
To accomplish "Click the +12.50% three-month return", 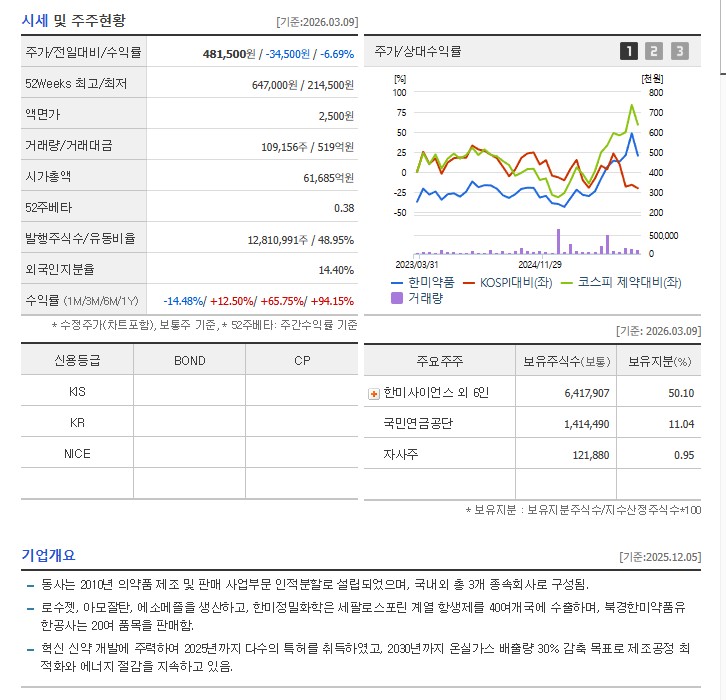I will coord(232,301).
